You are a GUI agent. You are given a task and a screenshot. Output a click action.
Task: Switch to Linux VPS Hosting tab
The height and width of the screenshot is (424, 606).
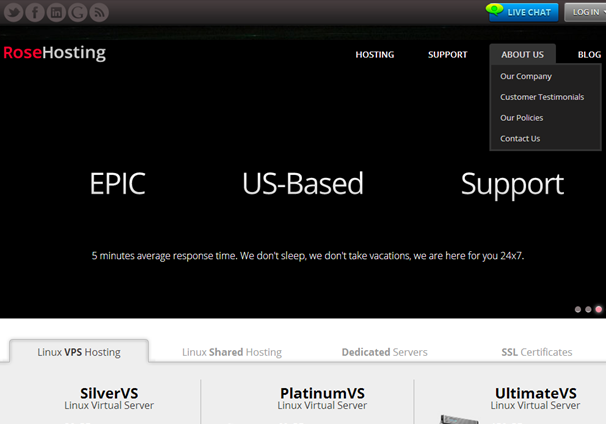[79, 352]
